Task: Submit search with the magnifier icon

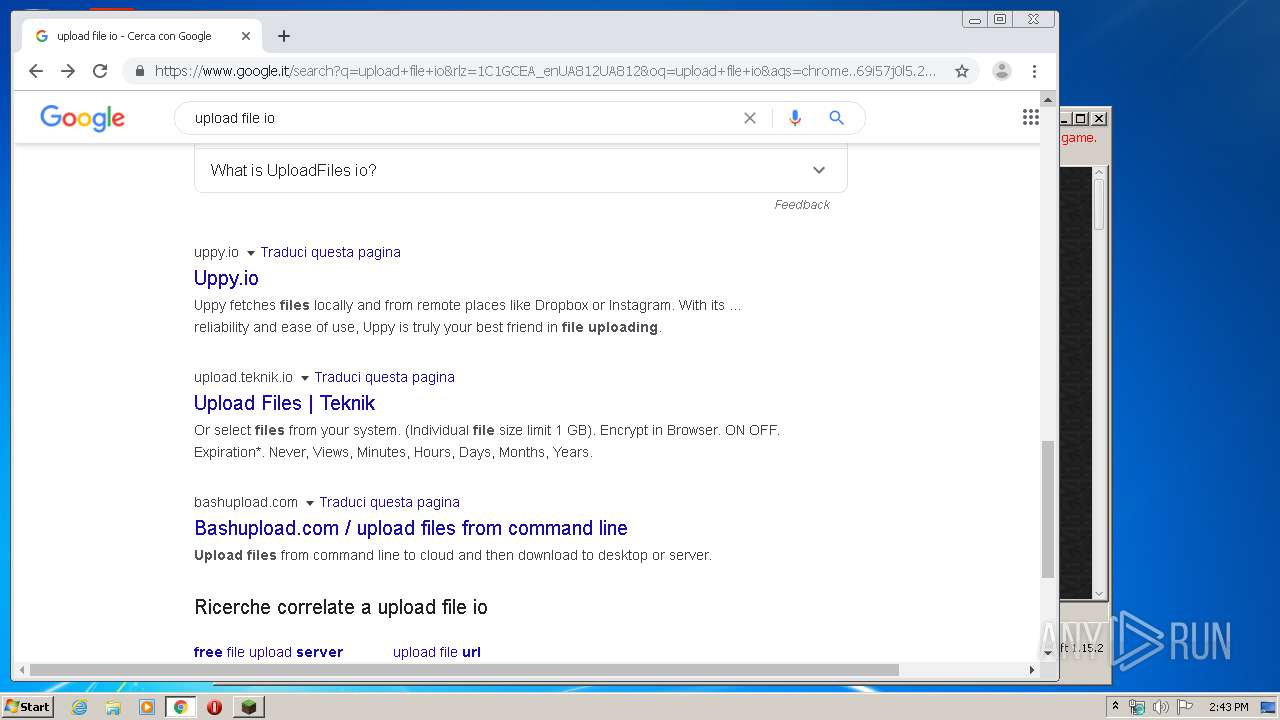Action: click(x=837, y=118)
